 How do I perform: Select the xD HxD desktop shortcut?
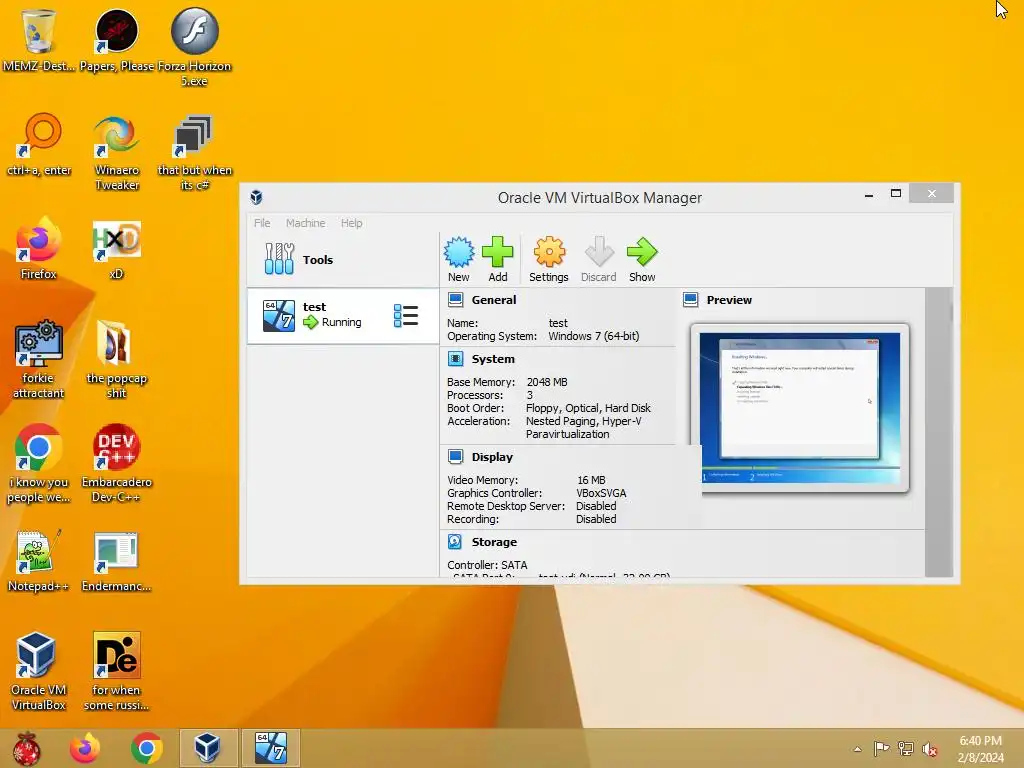point(116,249)
